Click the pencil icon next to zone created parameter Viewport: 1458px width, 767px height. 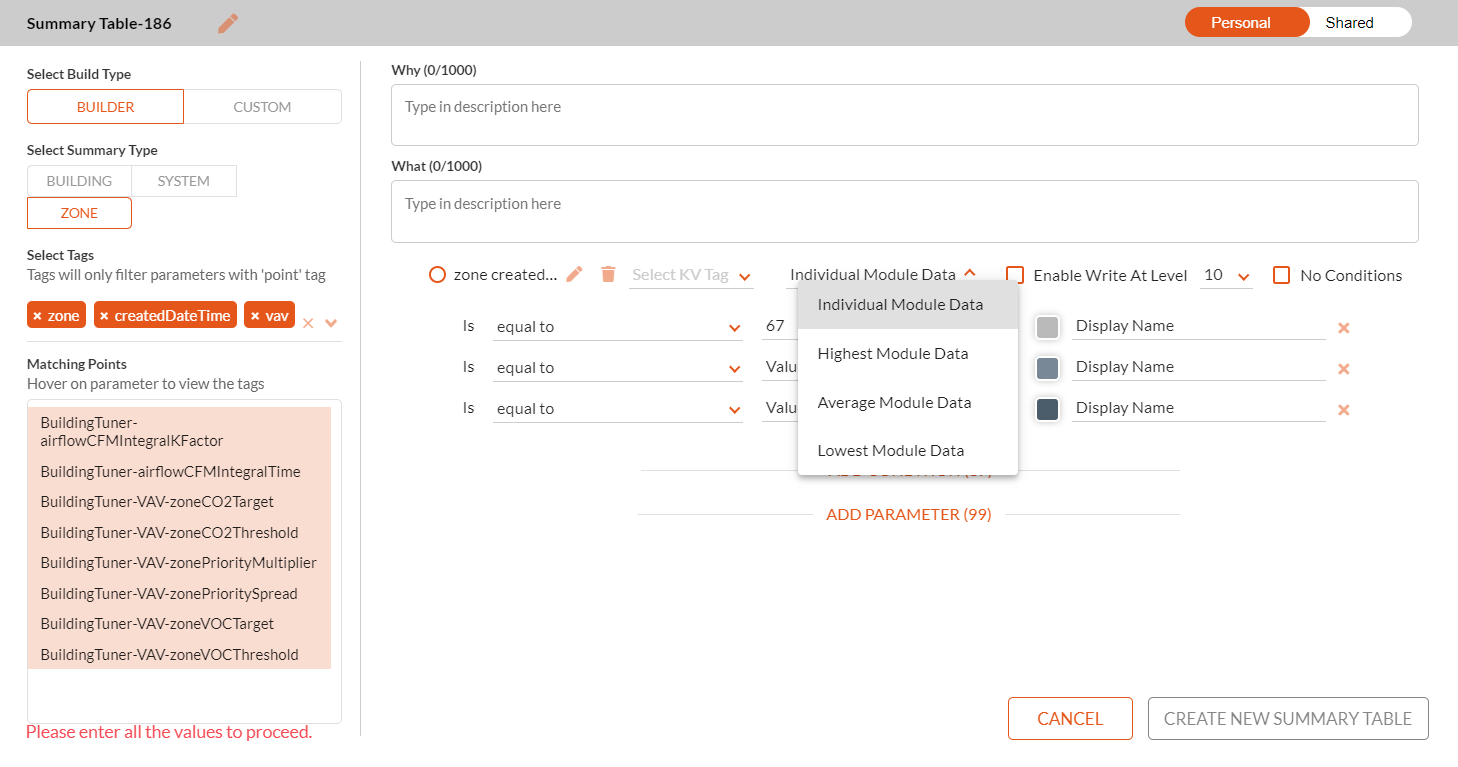pos(574,274)
